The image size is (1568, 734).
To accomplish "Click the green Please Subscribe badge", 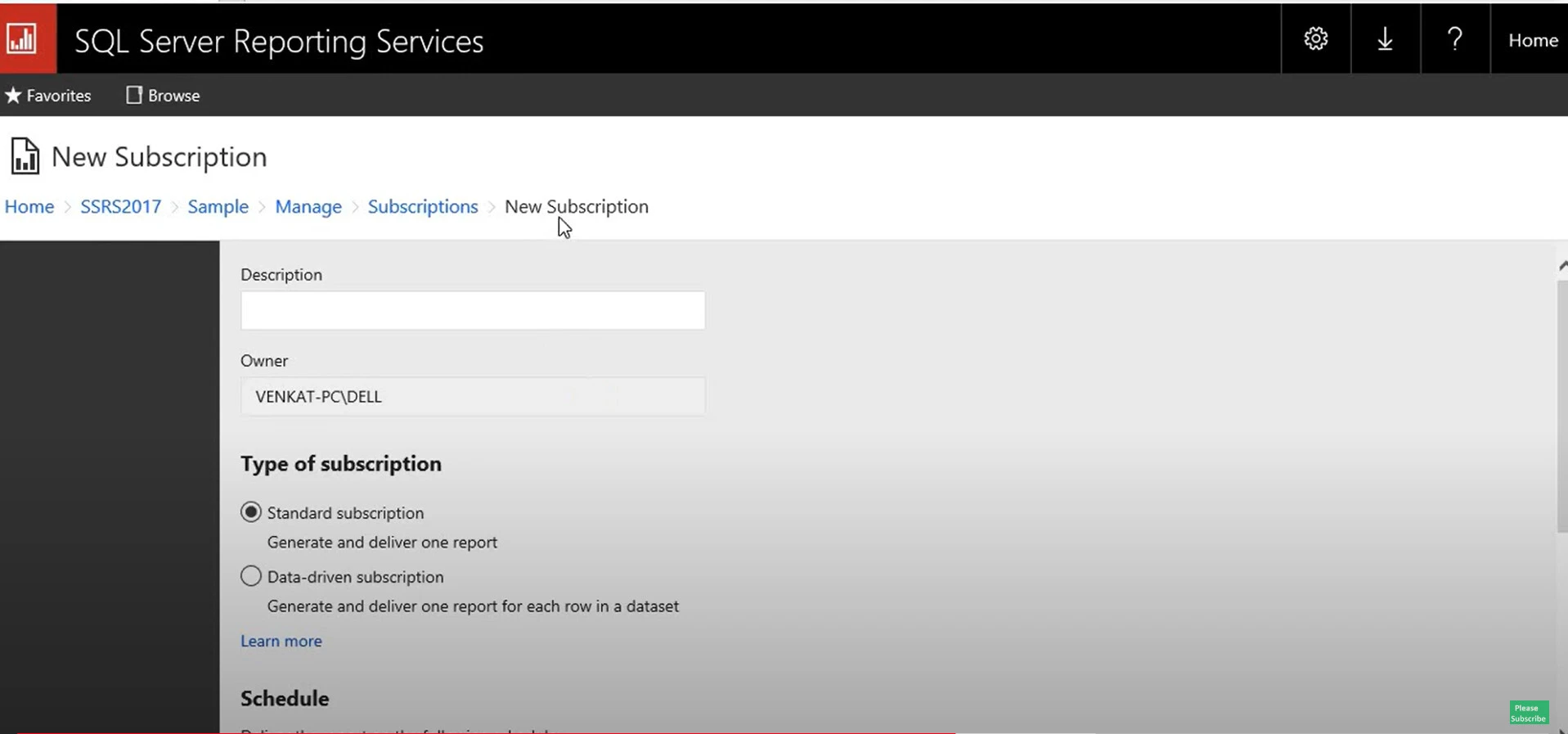I will 1528,713.
